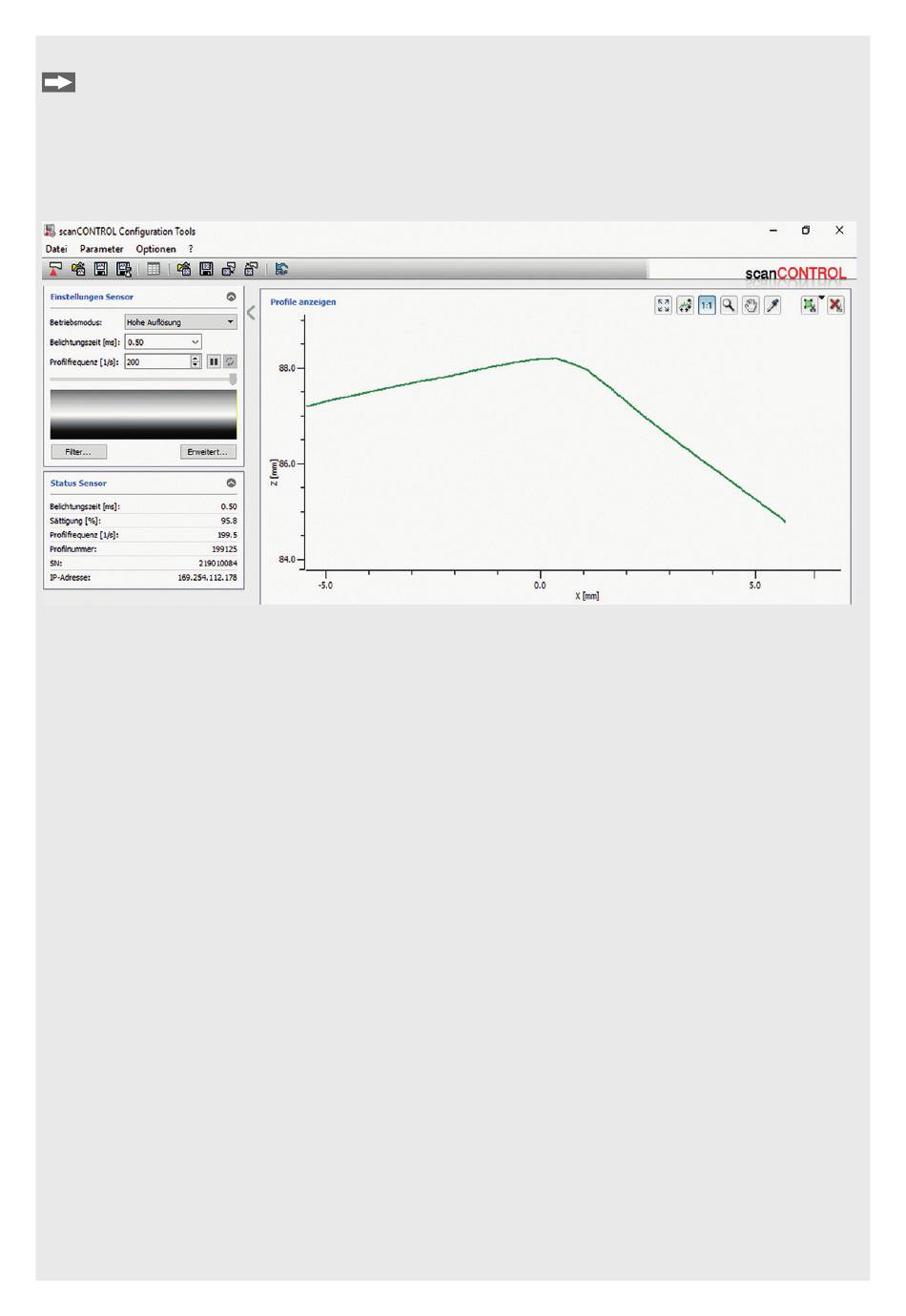Click the auto-scale profile icon
This screenshot has height=1316, width=906.
click(x=685, y=305)
